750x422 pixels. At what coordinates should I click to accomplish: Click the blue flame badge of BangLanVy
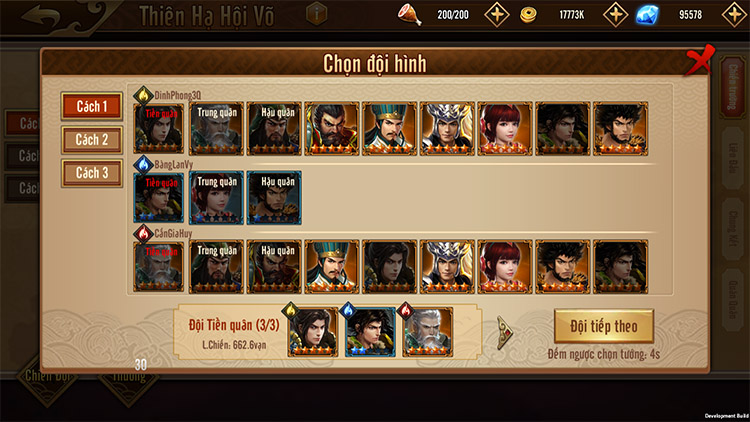[x=143, y=164]
